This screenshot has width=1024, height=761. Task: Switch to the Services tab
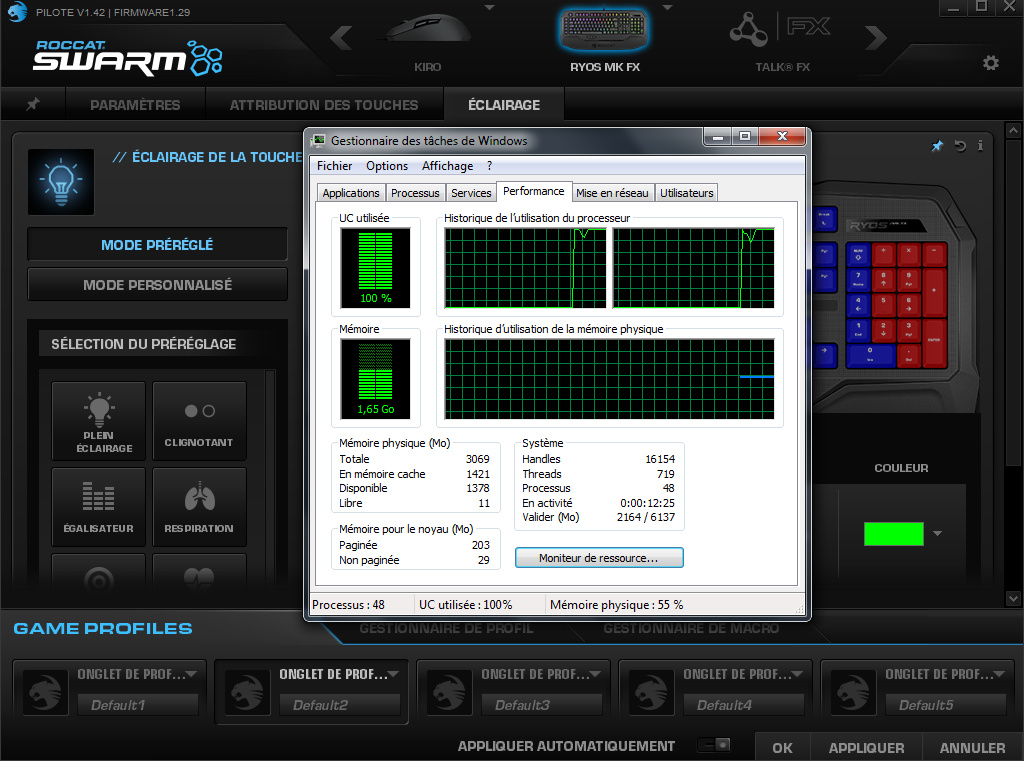(x=471, y=193)
